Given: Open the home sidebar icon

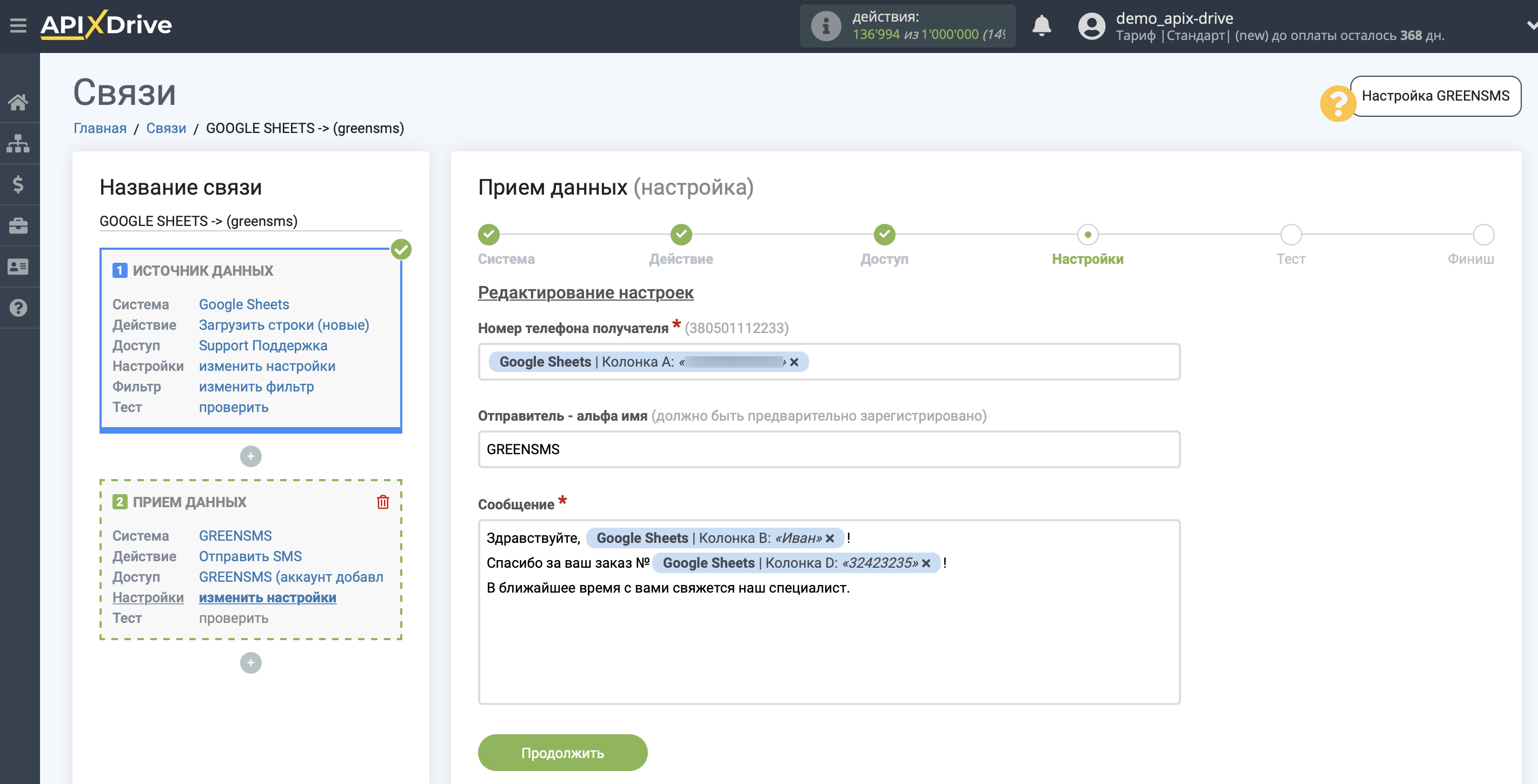Looking at the screenshot, I should pyautogui.click(x=18, y=102).
